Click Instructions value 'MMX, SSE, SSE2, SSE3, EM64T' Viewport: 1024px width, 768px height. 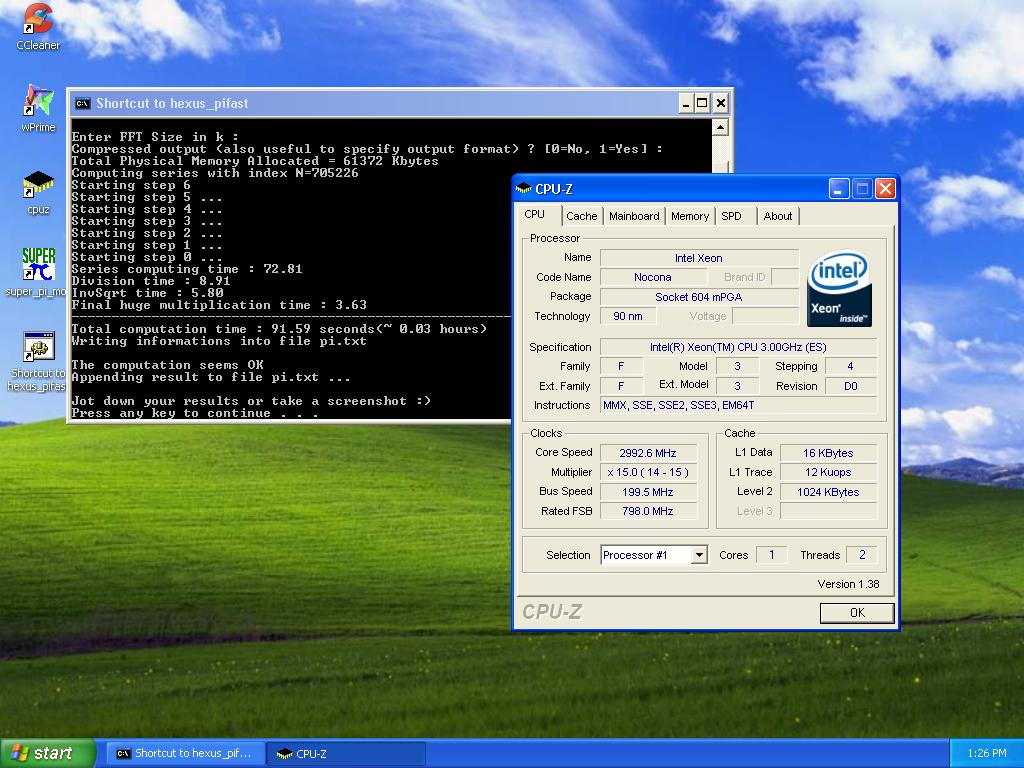click(x=738, y=405)
